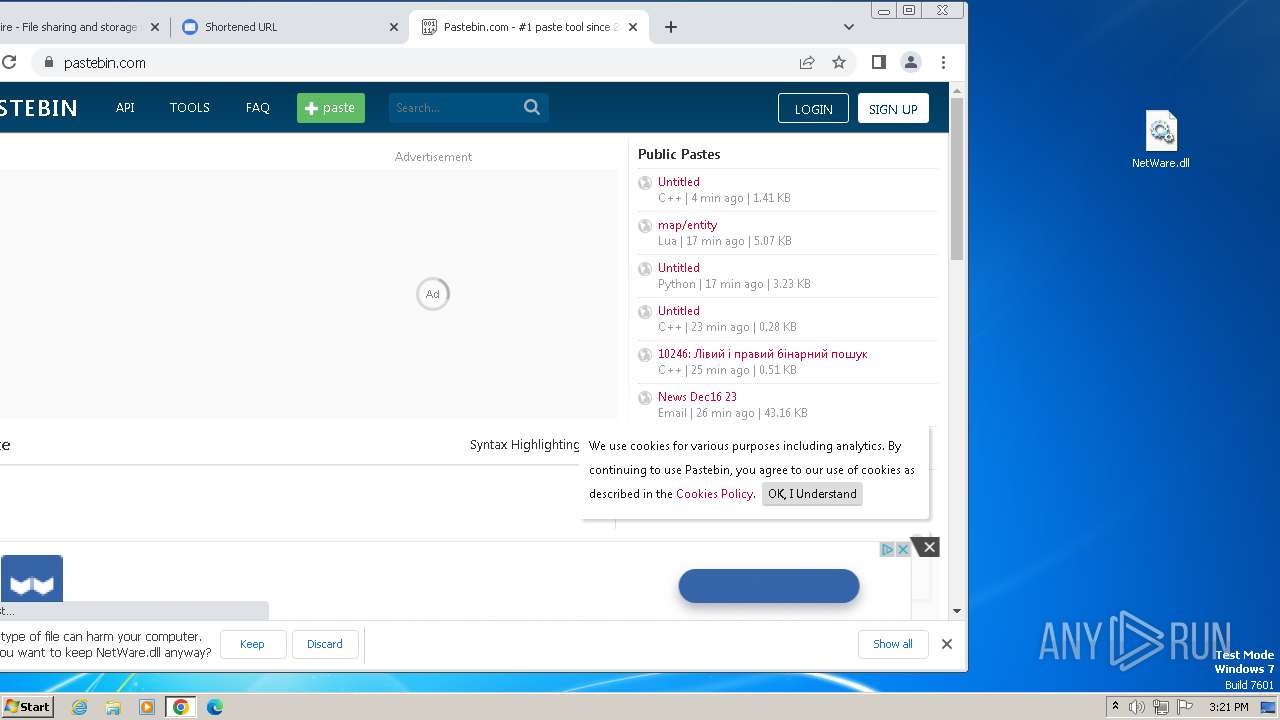1280x720 pixels.
Task: Switch to Chrome in the taskbar
Action: pos(180,707)
